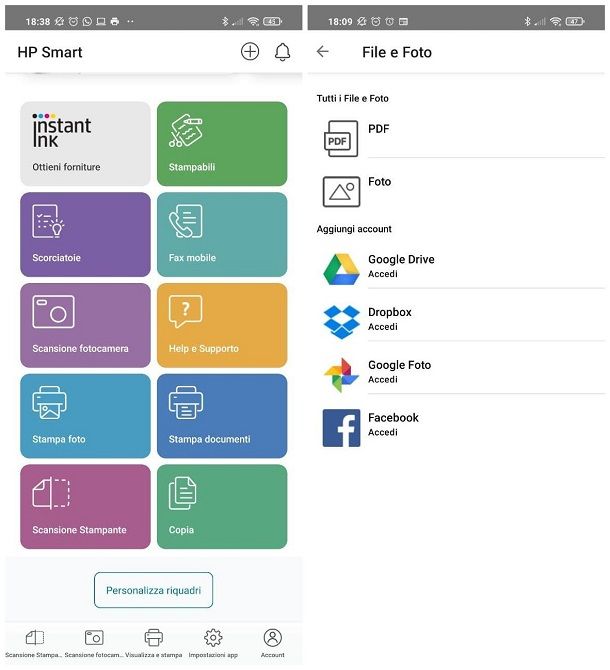Tap the Facebook title text
The image size is (610, 670).
tap(393, 417)
